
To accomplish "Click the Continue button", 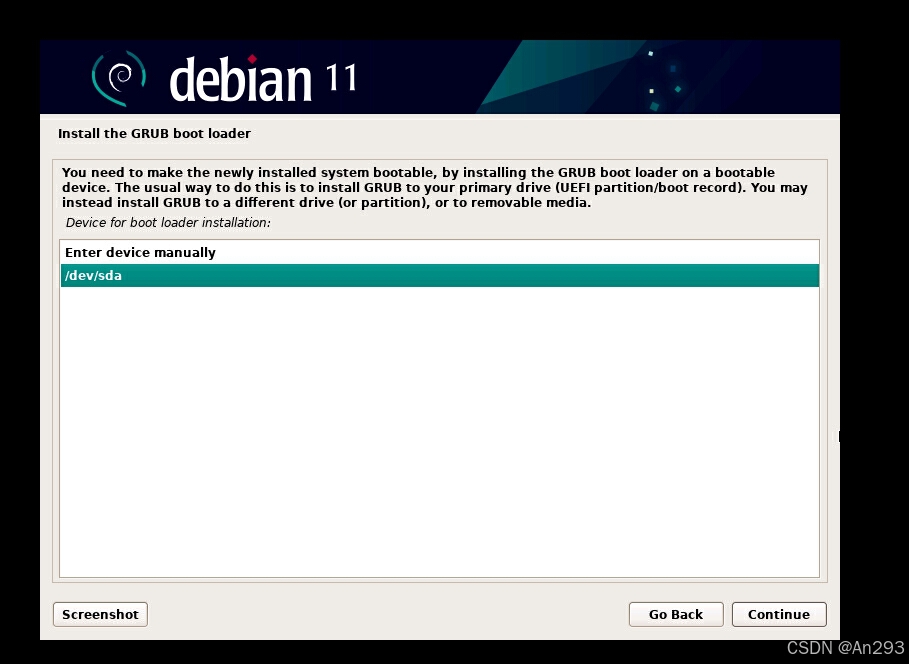I will pyautogui.click(x=779, y=614).
